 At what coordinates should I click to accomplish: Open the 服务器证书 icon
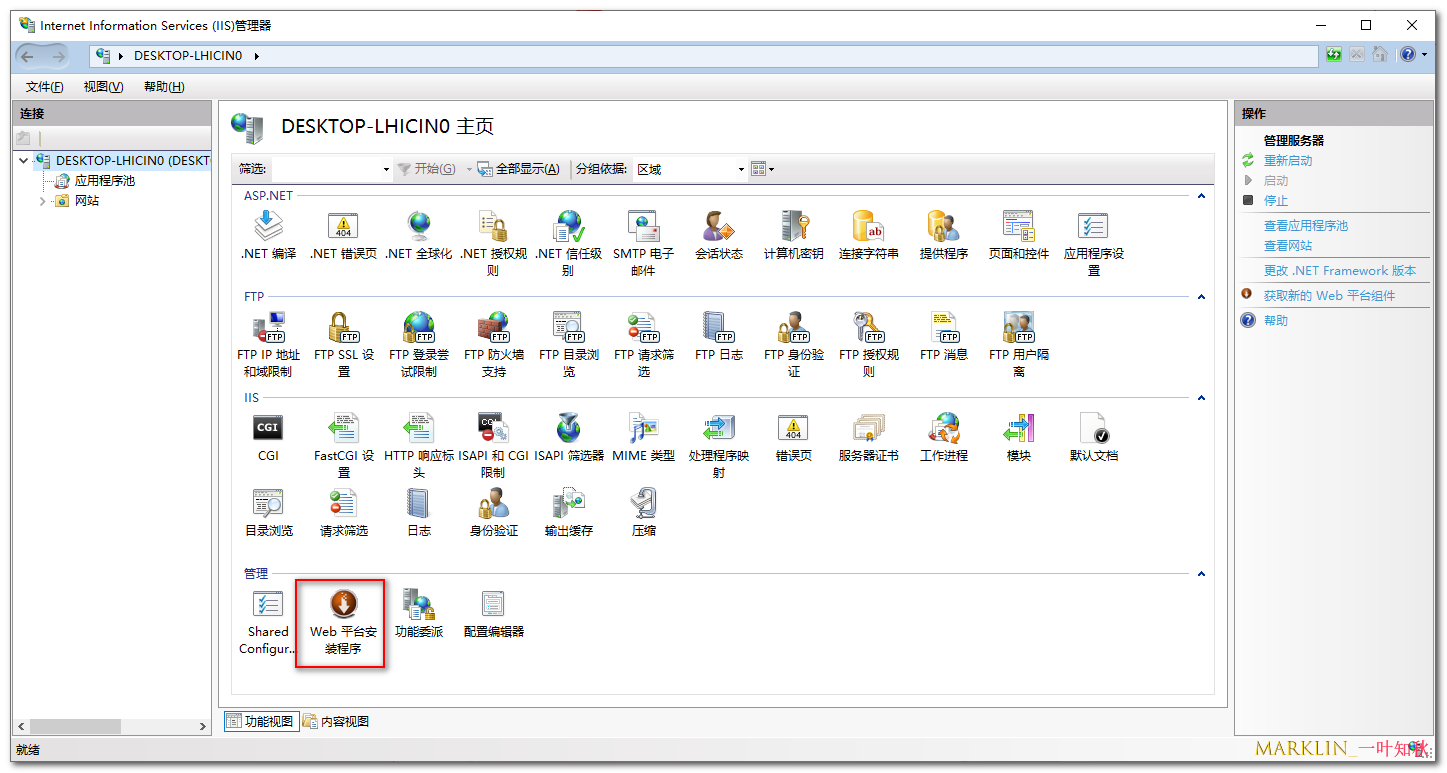click(x=868, y=428)
